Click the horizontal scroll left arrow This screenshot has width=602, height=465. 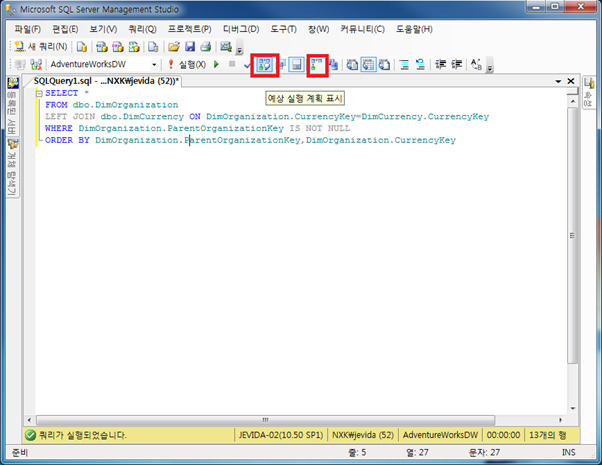[x=30, y=420]
